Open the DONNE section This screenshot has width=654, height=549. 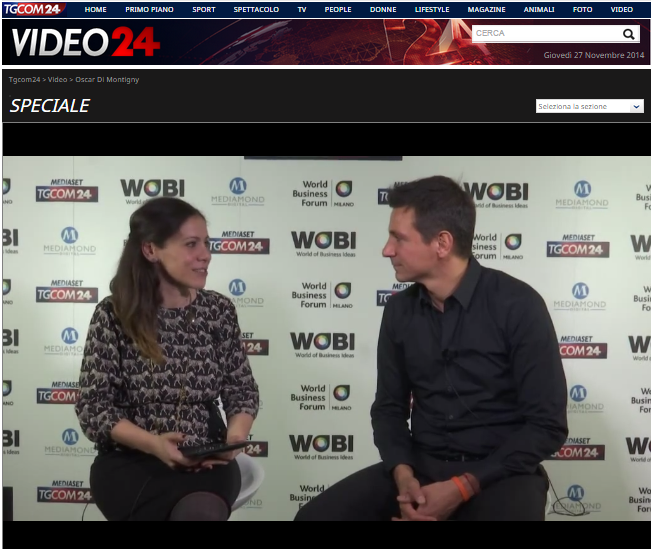click(x=383, y=9)
